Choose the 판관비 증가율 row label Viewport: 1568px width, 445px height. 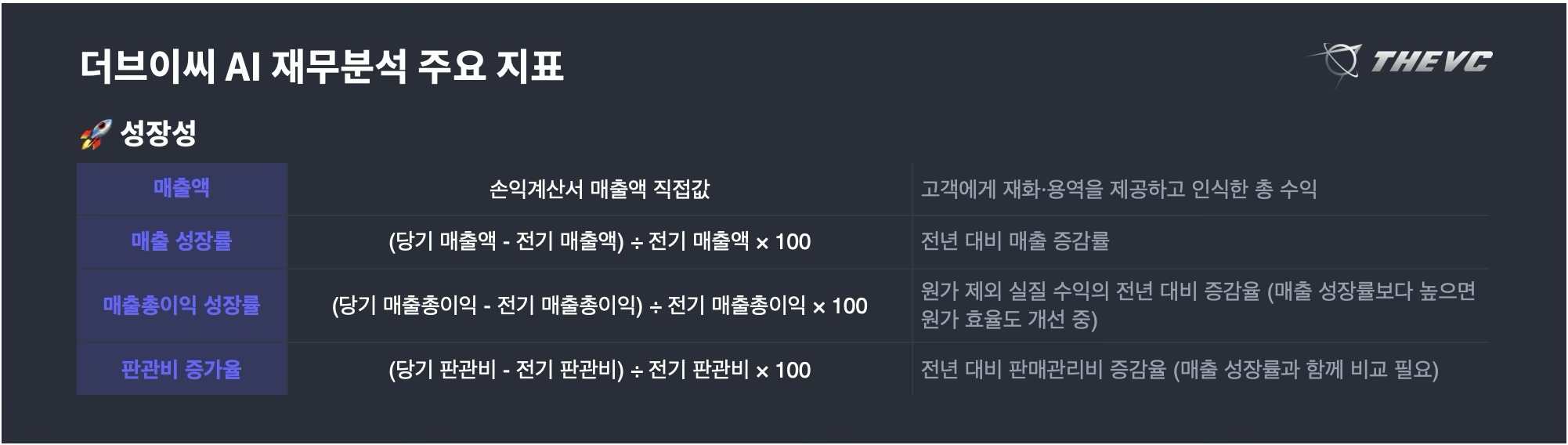[x=182, y=369]
